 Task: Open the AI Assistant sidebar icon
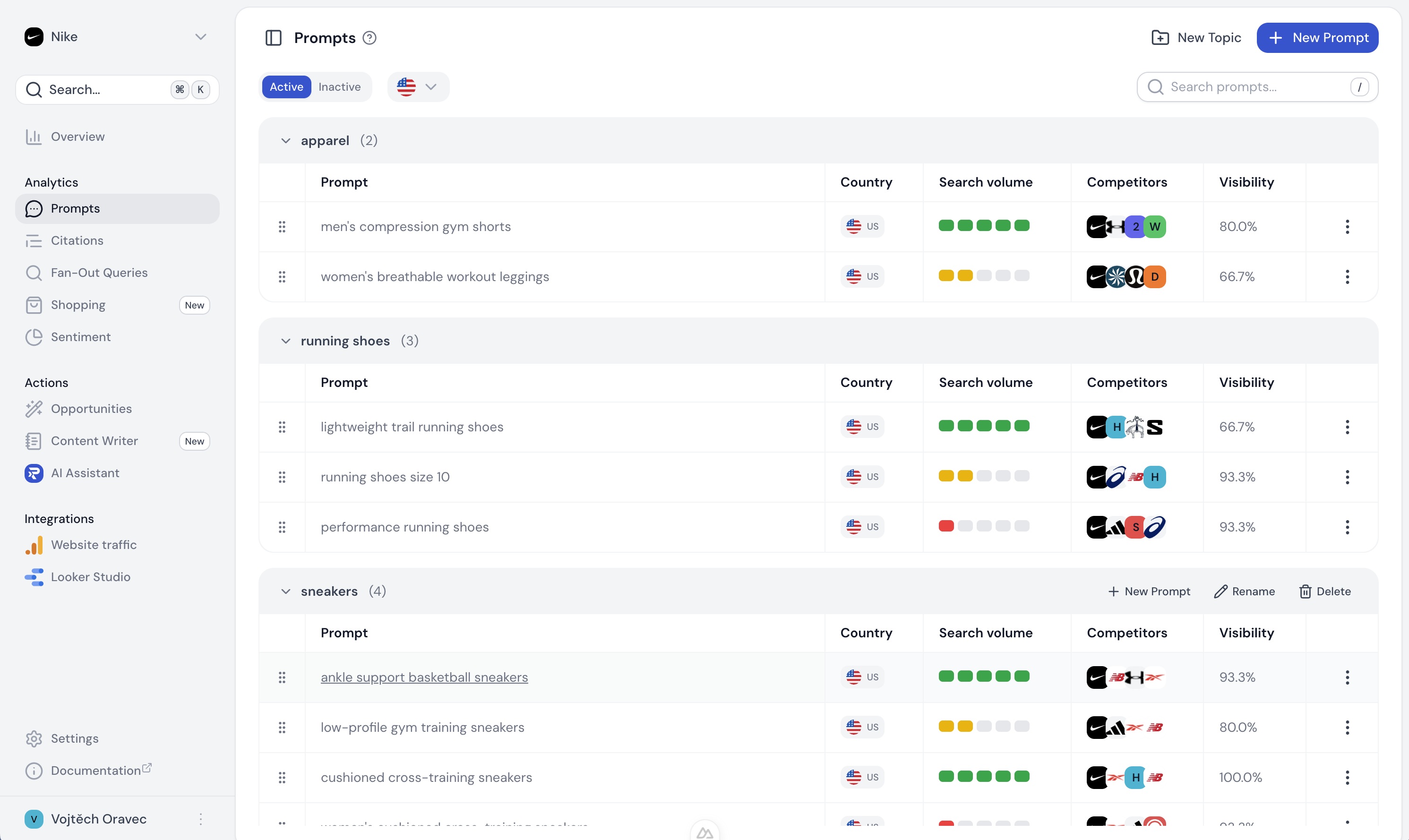(34, 473)
